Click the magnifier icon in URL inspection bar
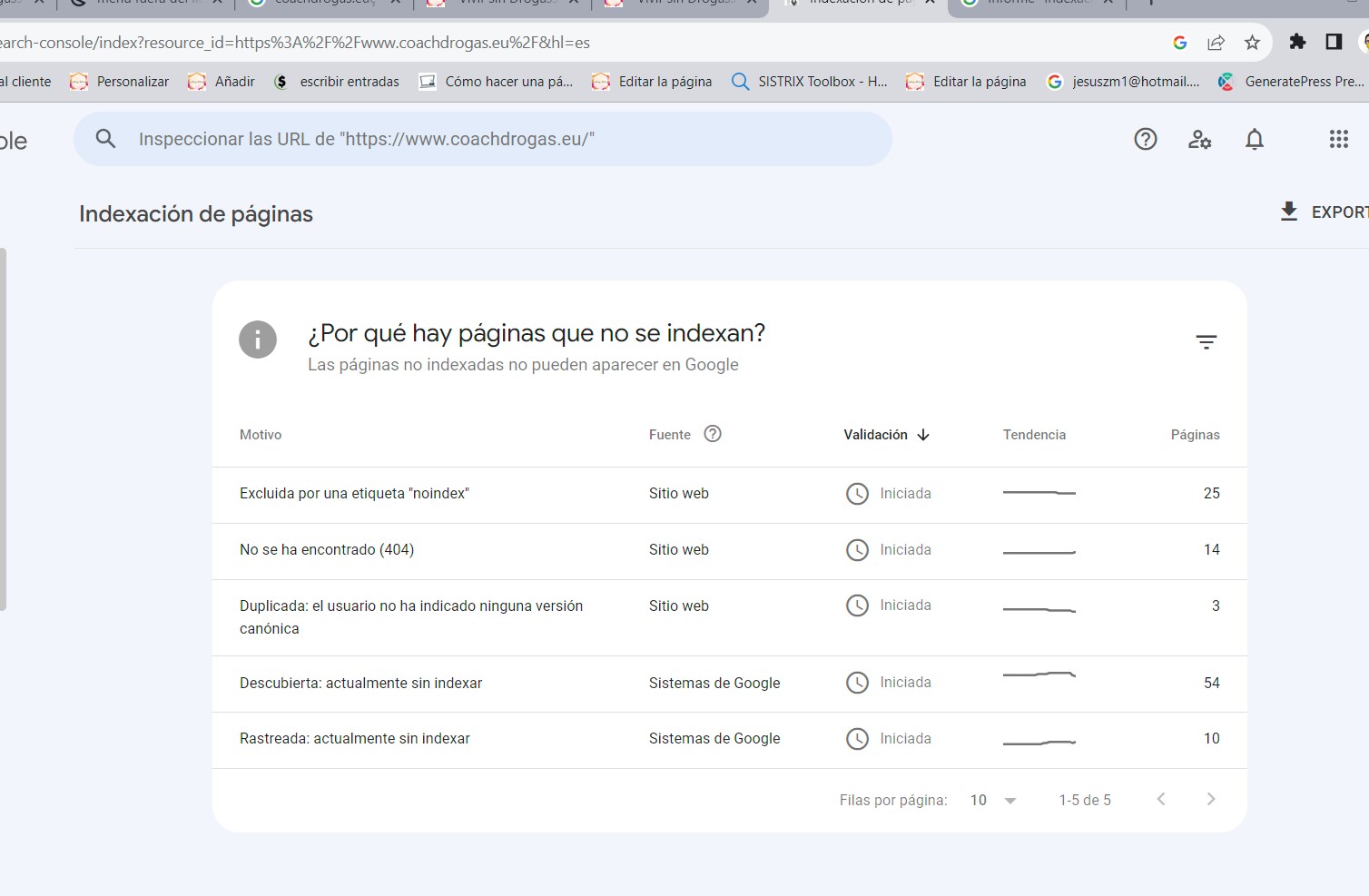This screenshot has height=896, width=1369. 106,139
